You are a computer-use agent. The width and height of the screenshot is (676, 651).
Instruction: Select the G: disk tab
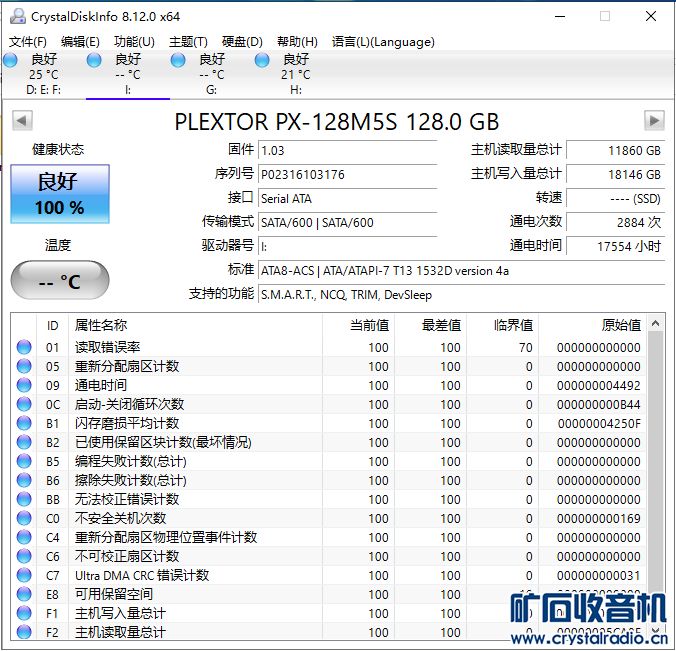click(x=211, y=74)
